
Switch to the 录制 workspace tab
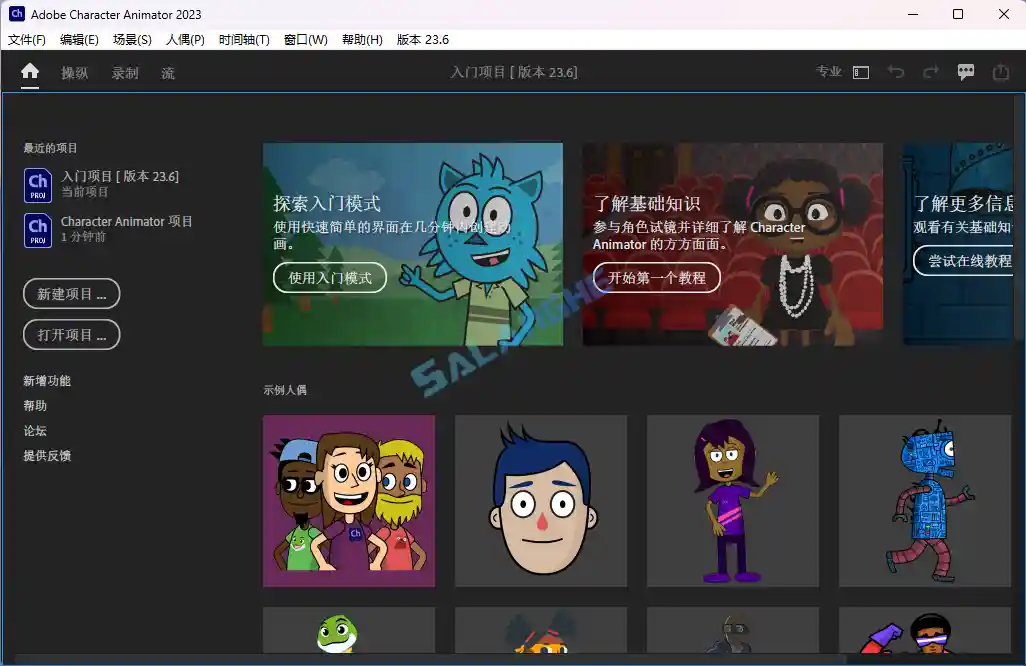click(x=125, y=73)
